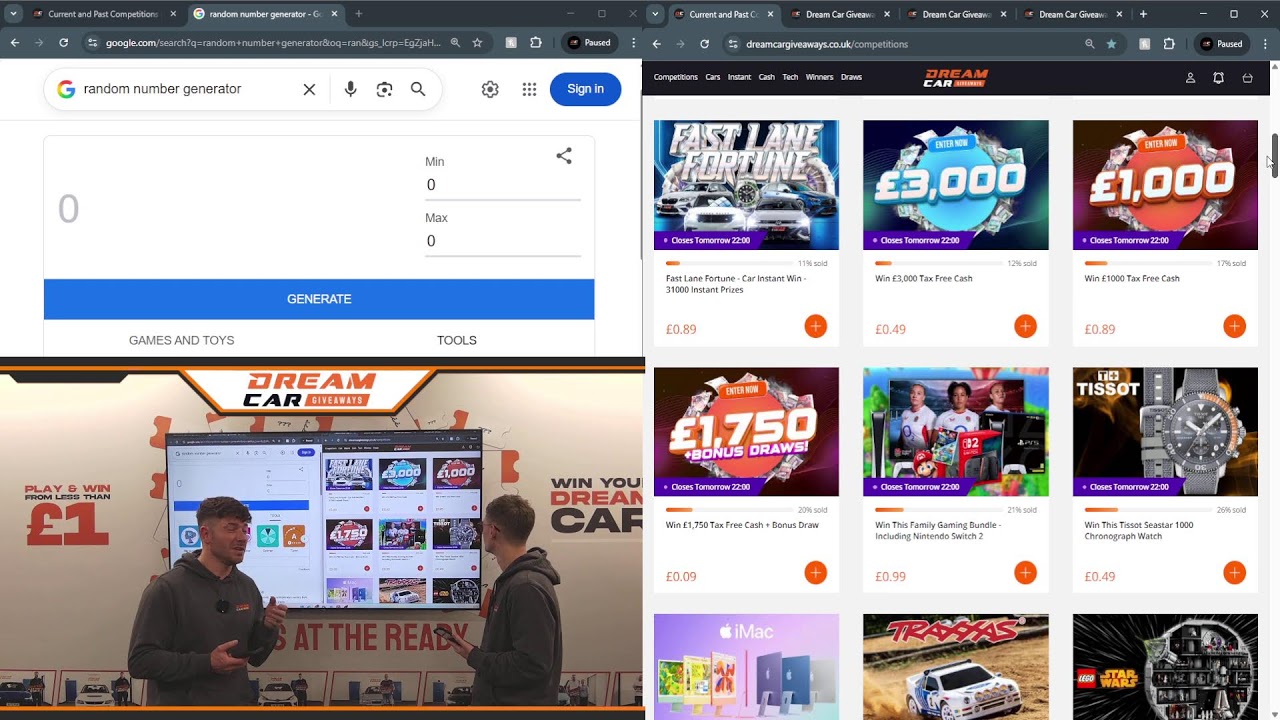
Task: Open left browser's three-dot menu
Action: (x=633, y=43)
